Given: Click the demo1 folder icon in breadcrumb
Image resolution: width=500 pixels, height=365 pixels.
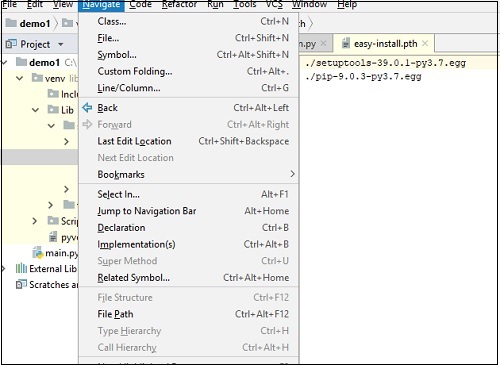Looking at the screenshot, I should point(11,23).
